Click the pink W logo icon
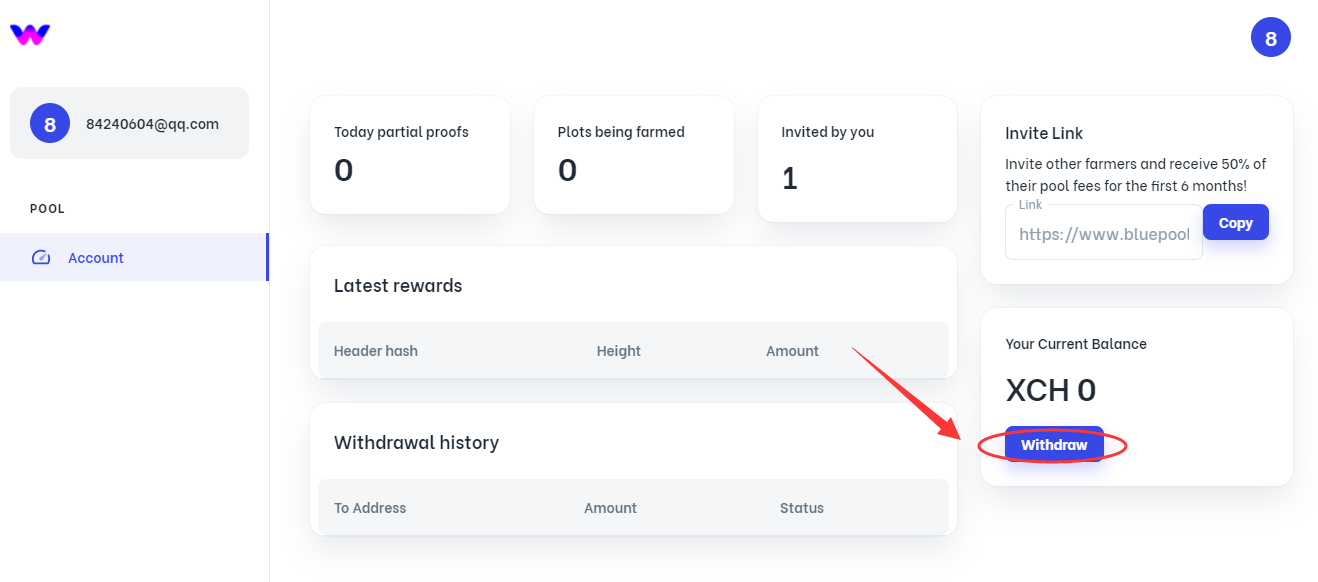The image size is (1318, 582). pyautogui.click(x=30, y=35)
